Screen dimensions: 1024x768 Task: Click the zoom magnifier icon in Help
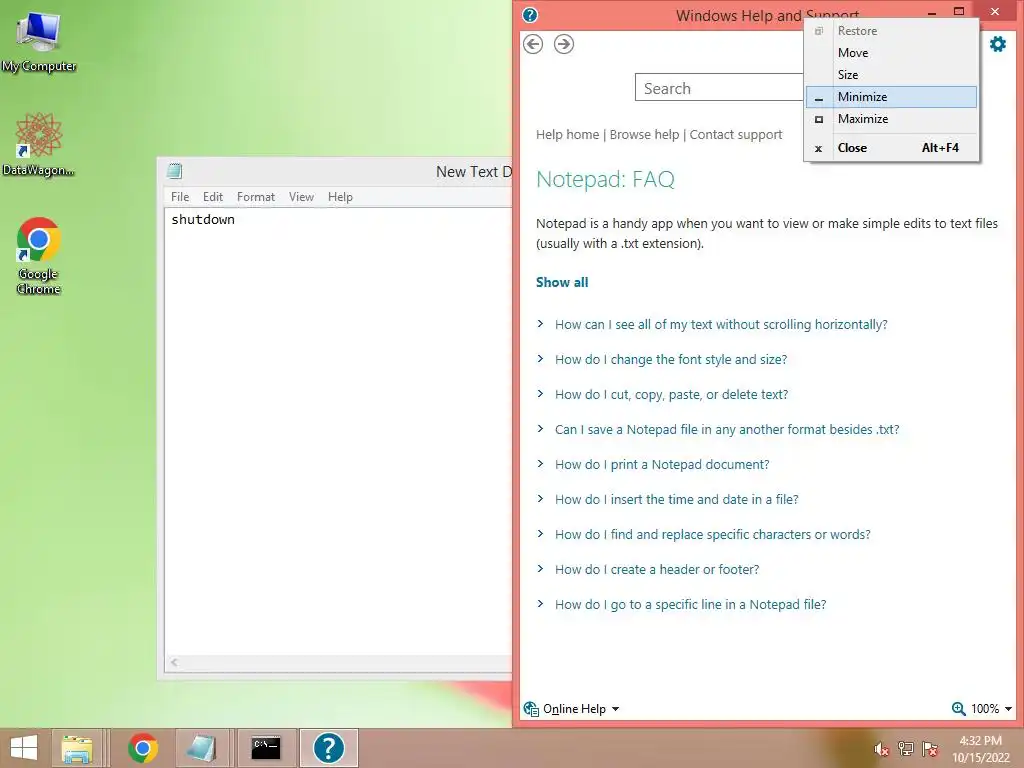tap(958, 709)
